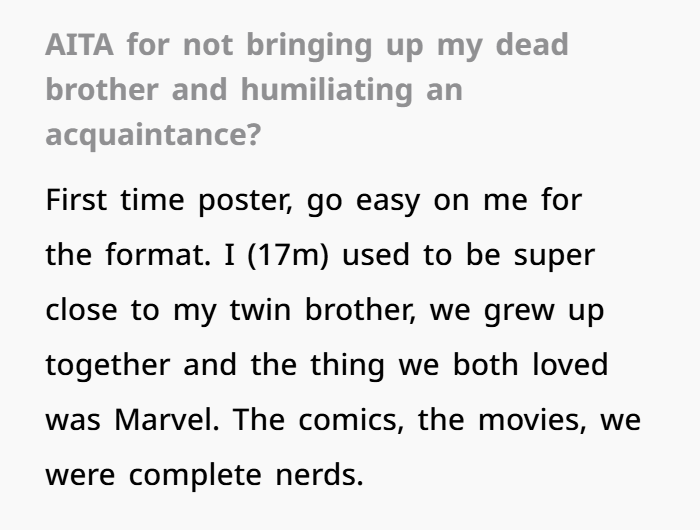Viewport: 700px width, 530px height.
Task: Click "humiliating" in the title
Action: click(x=325, y=89)
